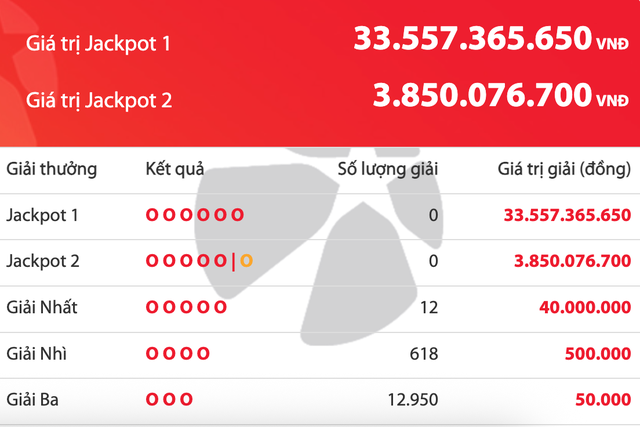The image size is (640, 427).
Task: Select the 618 winners count in Giải Nhì
Action: click(425, 353)
